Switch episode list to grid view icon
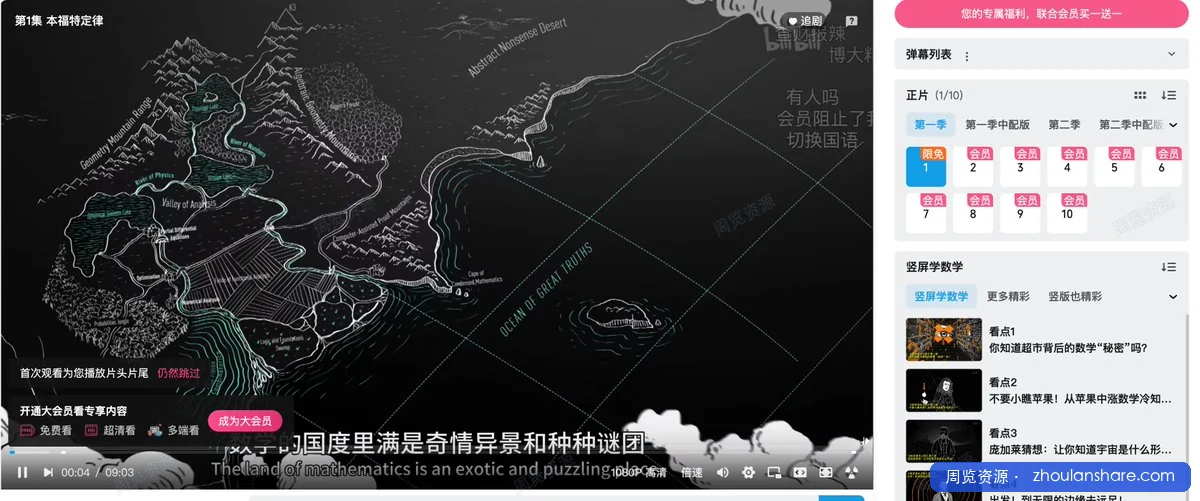Viewport: 1200px width, 501px height. coord(1140,95)
